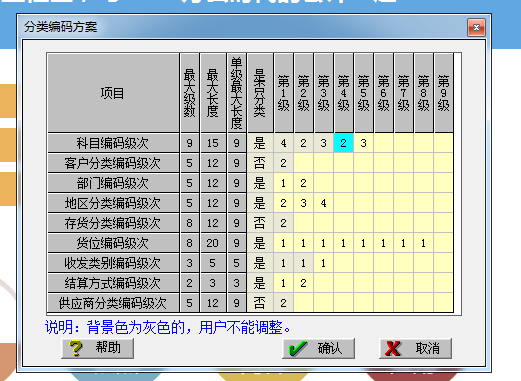Select 第2级 cell of 部门编码级次
Viewport: 521px width, 381px height.
click(x=303, y=183)
